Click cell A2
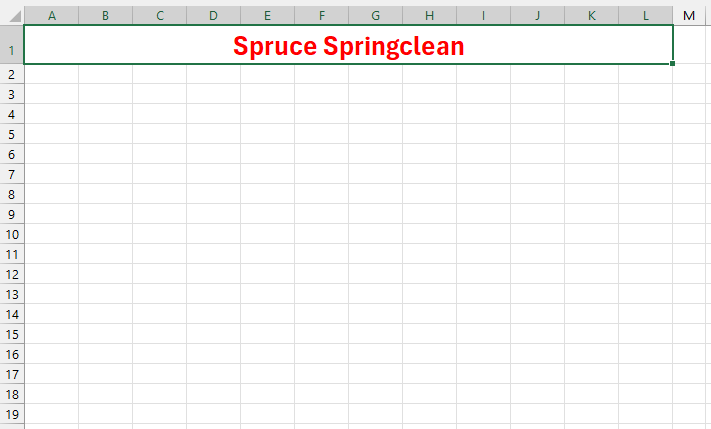Image resolution: width=711 pixels, height=429 pixels. pyautogui.click(x=51, y=74)
